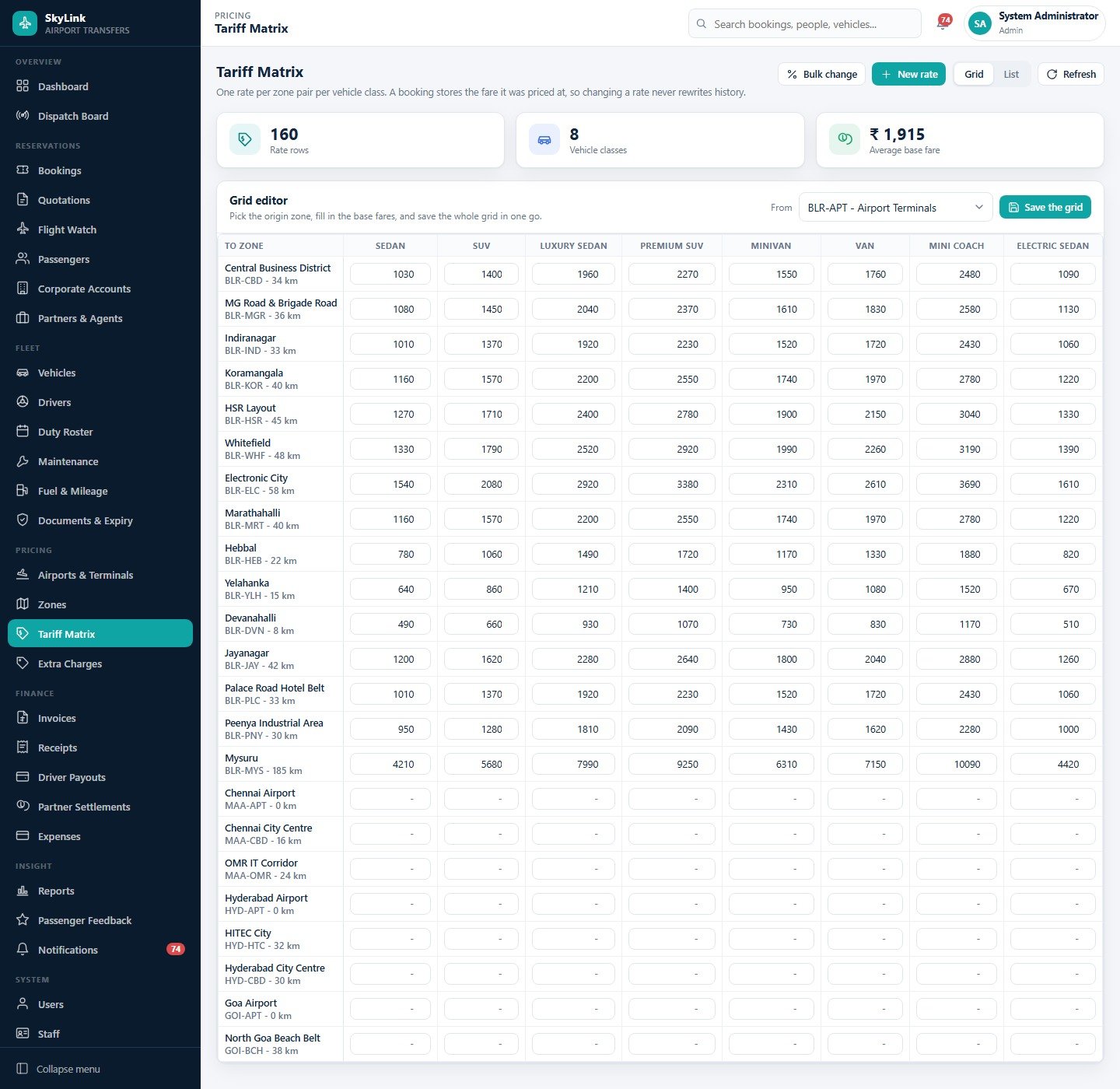Edit Devanahalli SUV fare 660
The width and height of the screenshot is (1120, 1089).
coord(481,624)
